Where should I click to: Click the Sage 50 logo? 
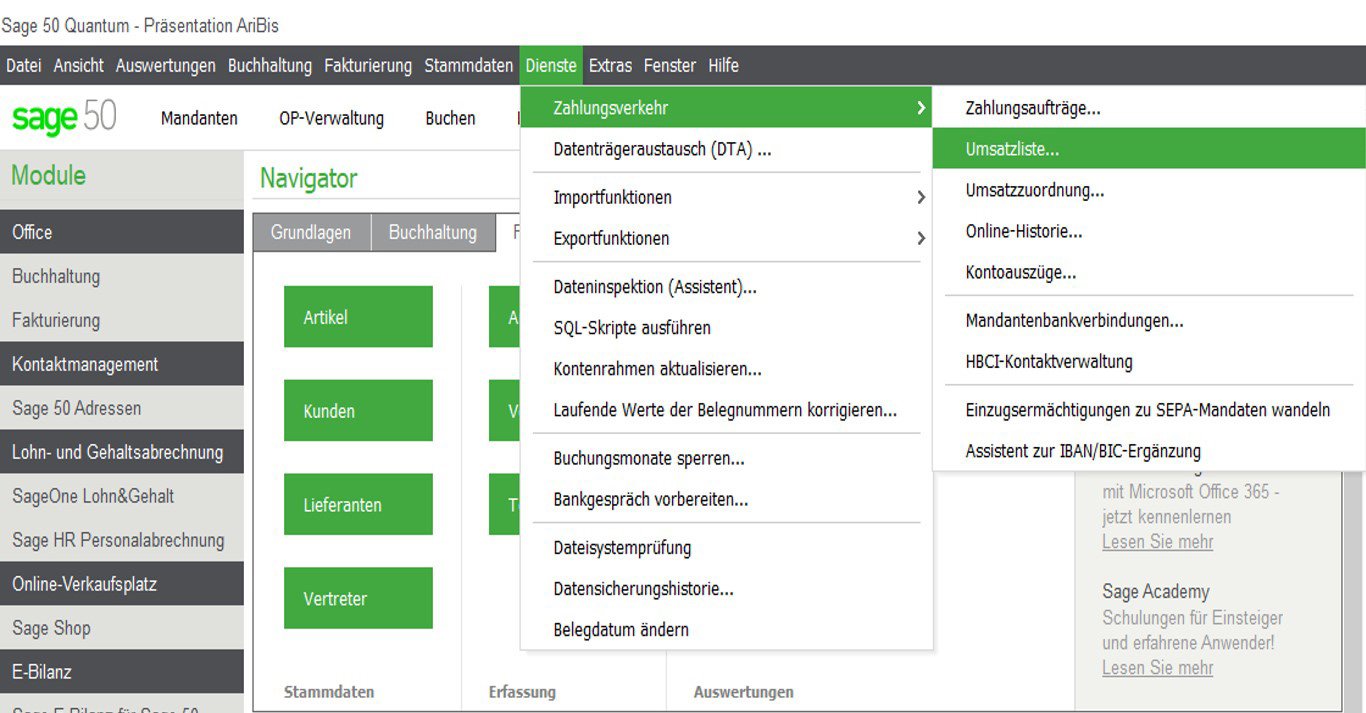[64, 118]
